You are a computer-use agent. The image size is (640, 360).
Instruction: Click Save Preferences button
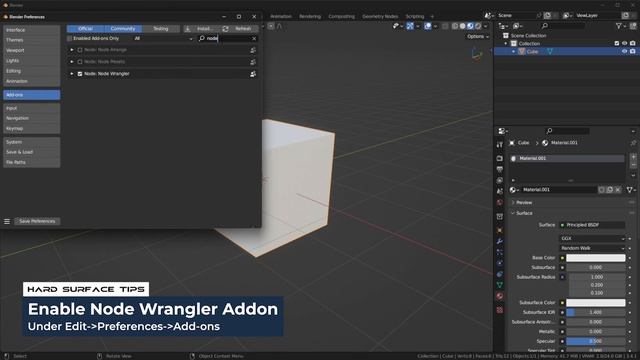pos(37,221)
